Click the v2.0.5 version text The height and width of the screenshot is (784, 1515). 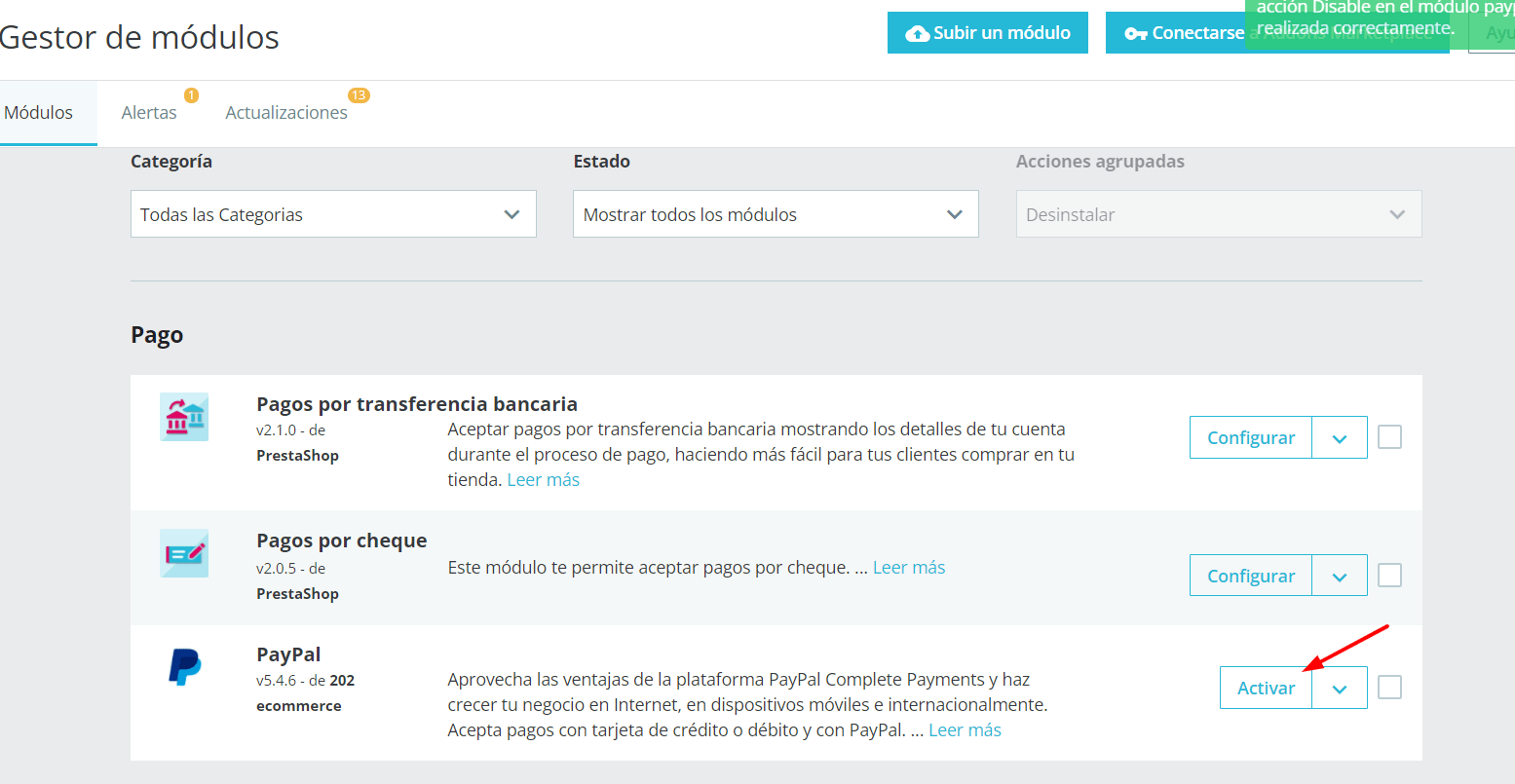[278, 568]
